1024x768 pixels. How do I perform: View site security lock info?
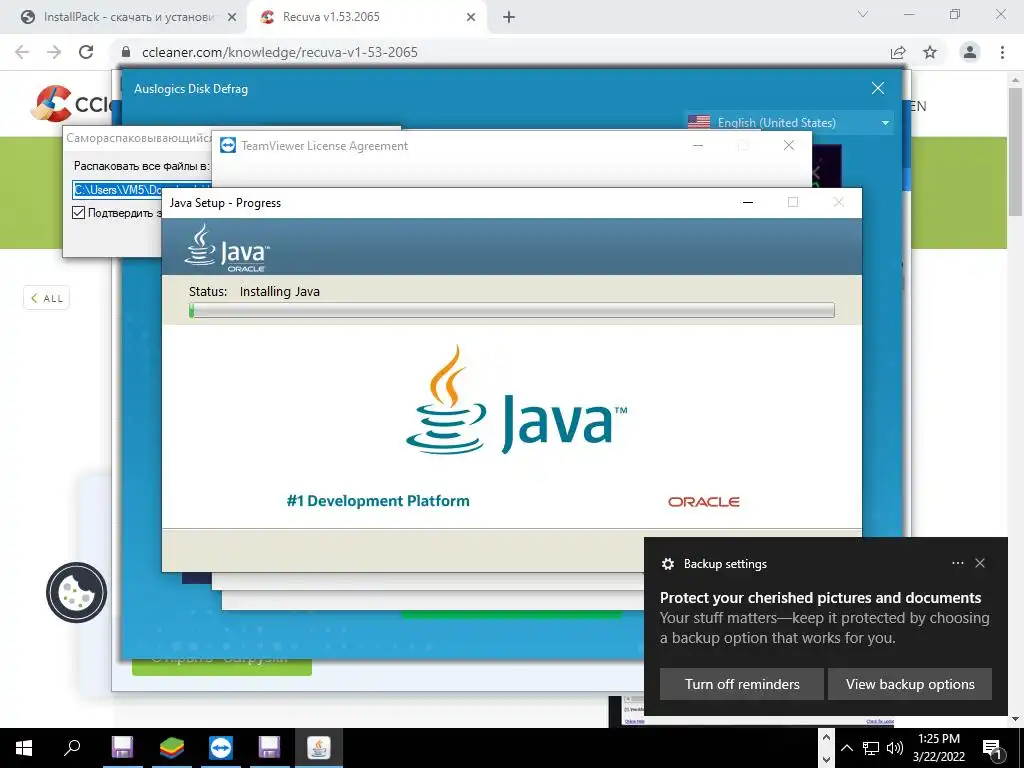[x=127, y=52]
